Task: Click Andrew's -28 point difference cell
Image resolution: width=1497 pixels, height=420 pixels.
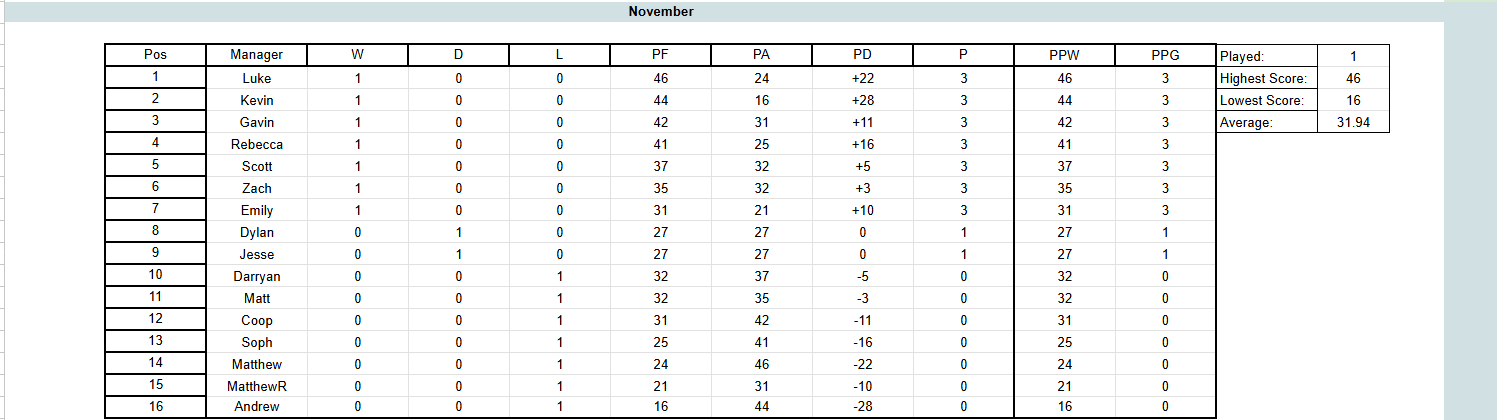Action: [862, 407]
